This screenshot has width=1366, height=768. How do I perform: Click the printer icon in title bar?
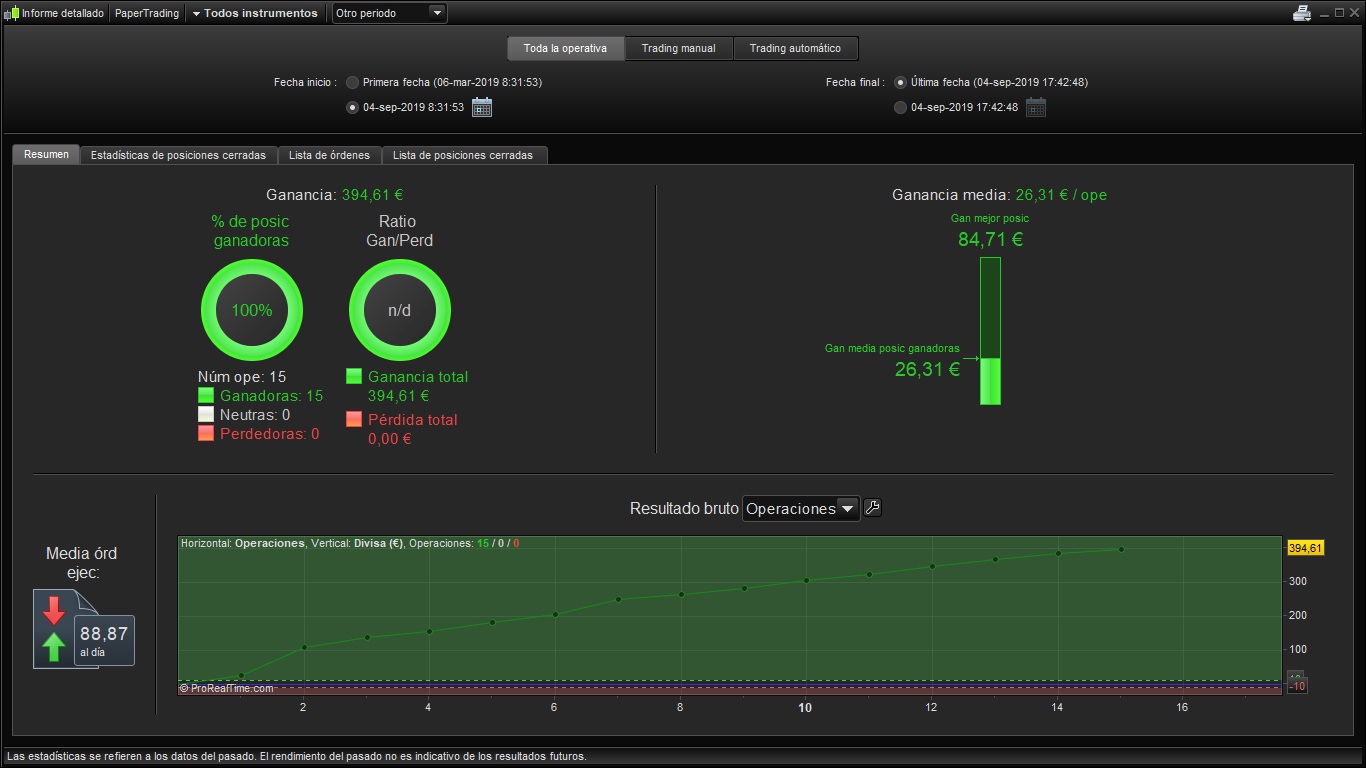point(1301,13)
